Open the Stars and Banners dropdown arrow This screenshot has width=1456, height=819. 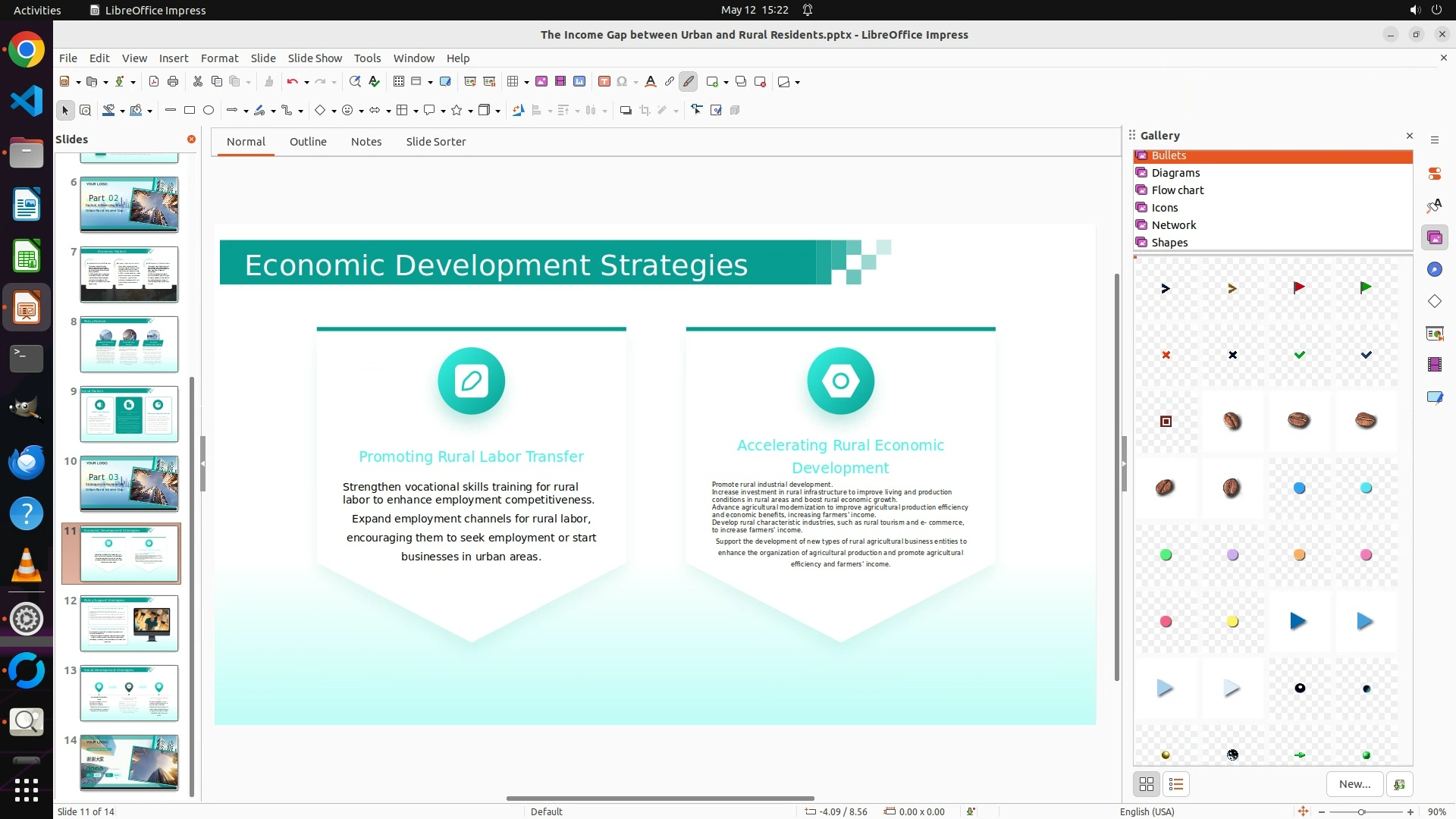tap(470, 111)
